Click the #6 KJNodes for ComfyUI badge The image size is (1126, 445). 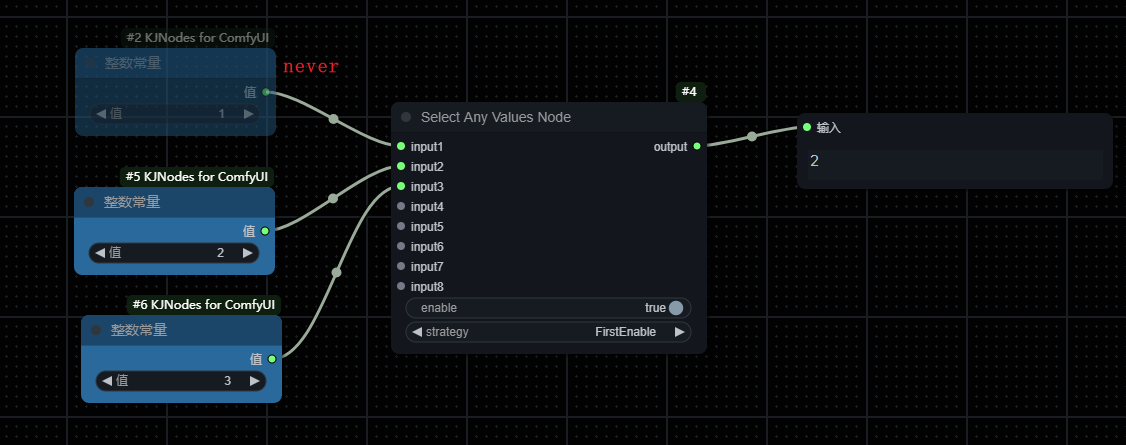(x=204, y=304)
